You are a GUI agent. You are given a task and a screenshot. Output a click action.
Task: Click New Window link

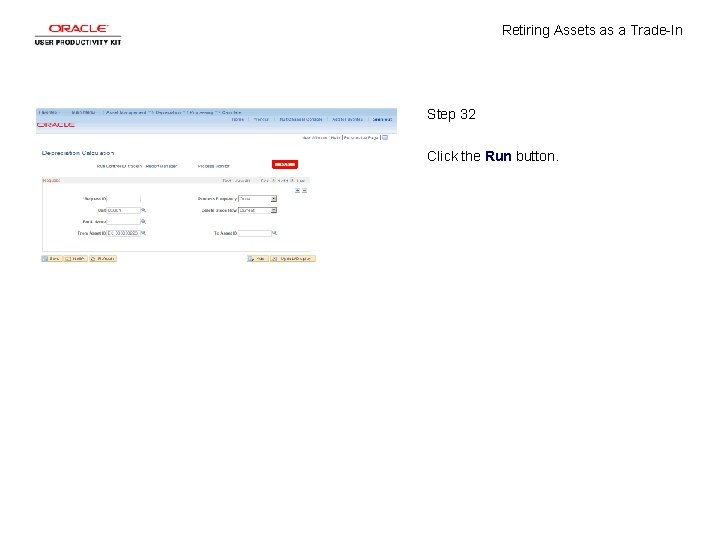(x=315, y=138)
